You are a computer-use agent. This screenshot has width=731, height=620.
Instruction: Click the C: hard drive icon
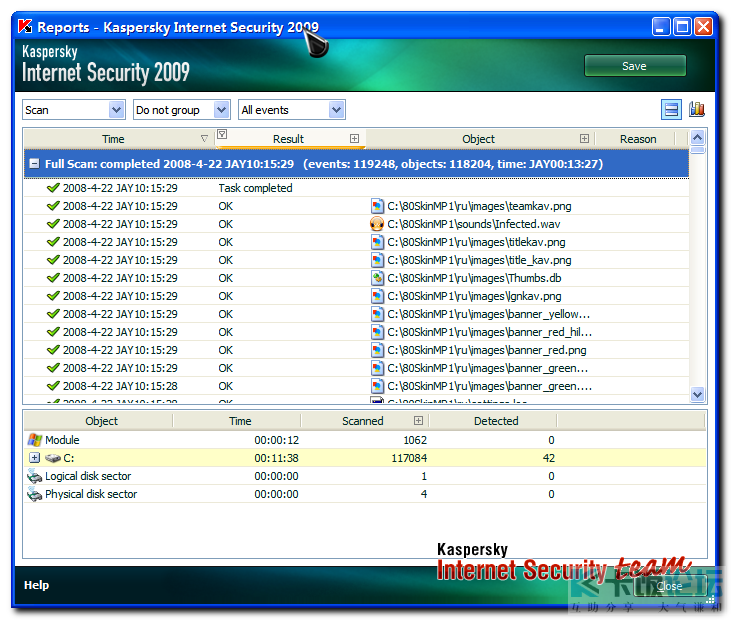tap(53, 458)
